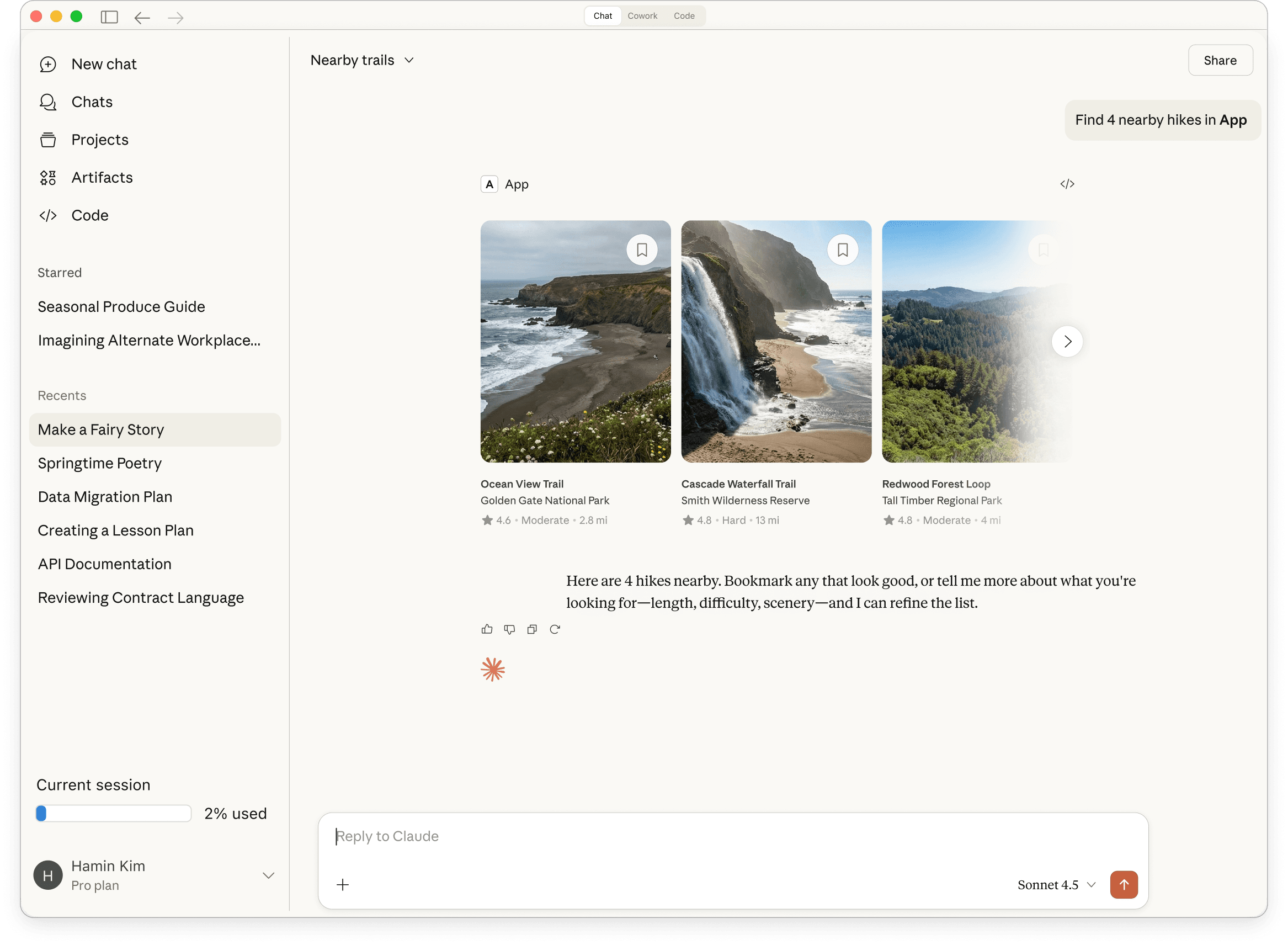Screen dimensions: 1288x945
Task: Open the Springtime Poetry recent chat
Action: point(99,463)
